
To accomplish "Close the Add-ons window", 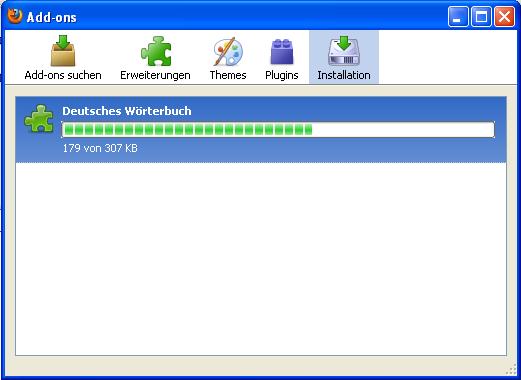I will [504, 16].
